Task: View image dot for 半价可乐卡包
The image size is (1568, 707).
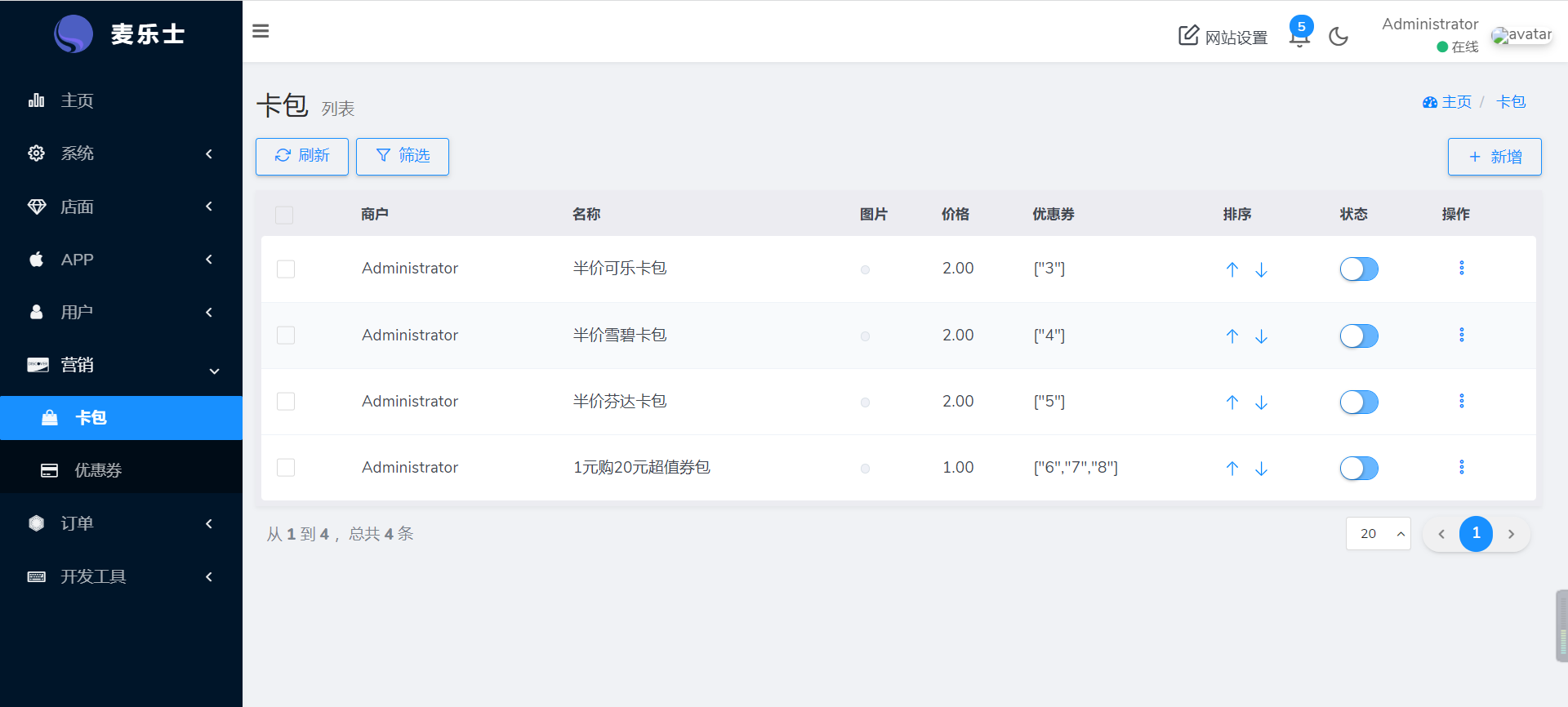Action: [865, 269]
